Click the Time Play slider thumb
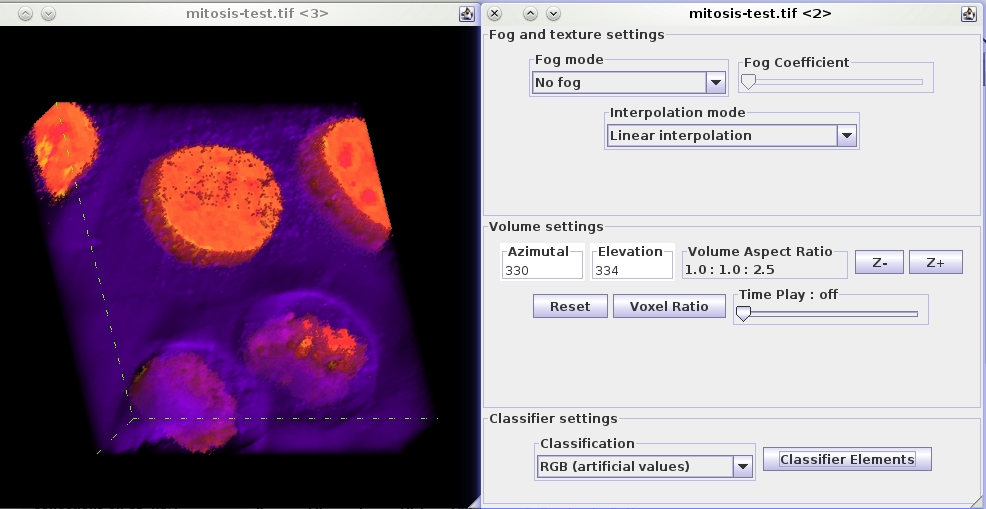This screenshot has height=509, width=986. 743,313
